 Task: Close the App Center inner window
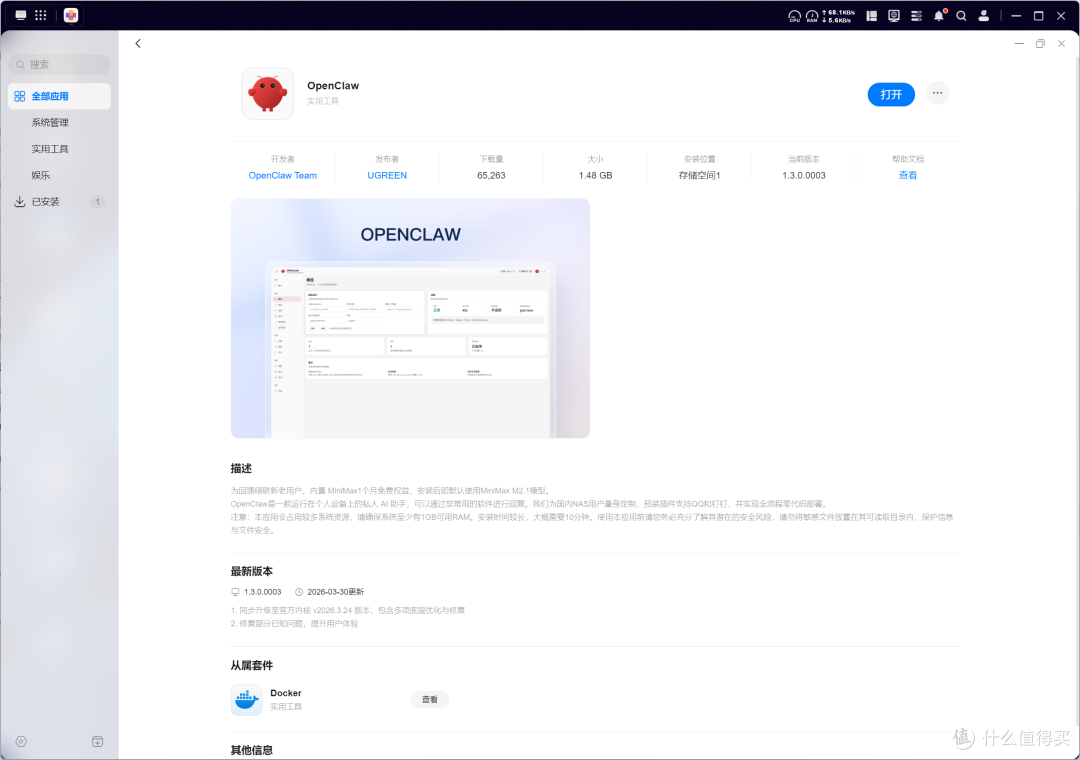1061,43
